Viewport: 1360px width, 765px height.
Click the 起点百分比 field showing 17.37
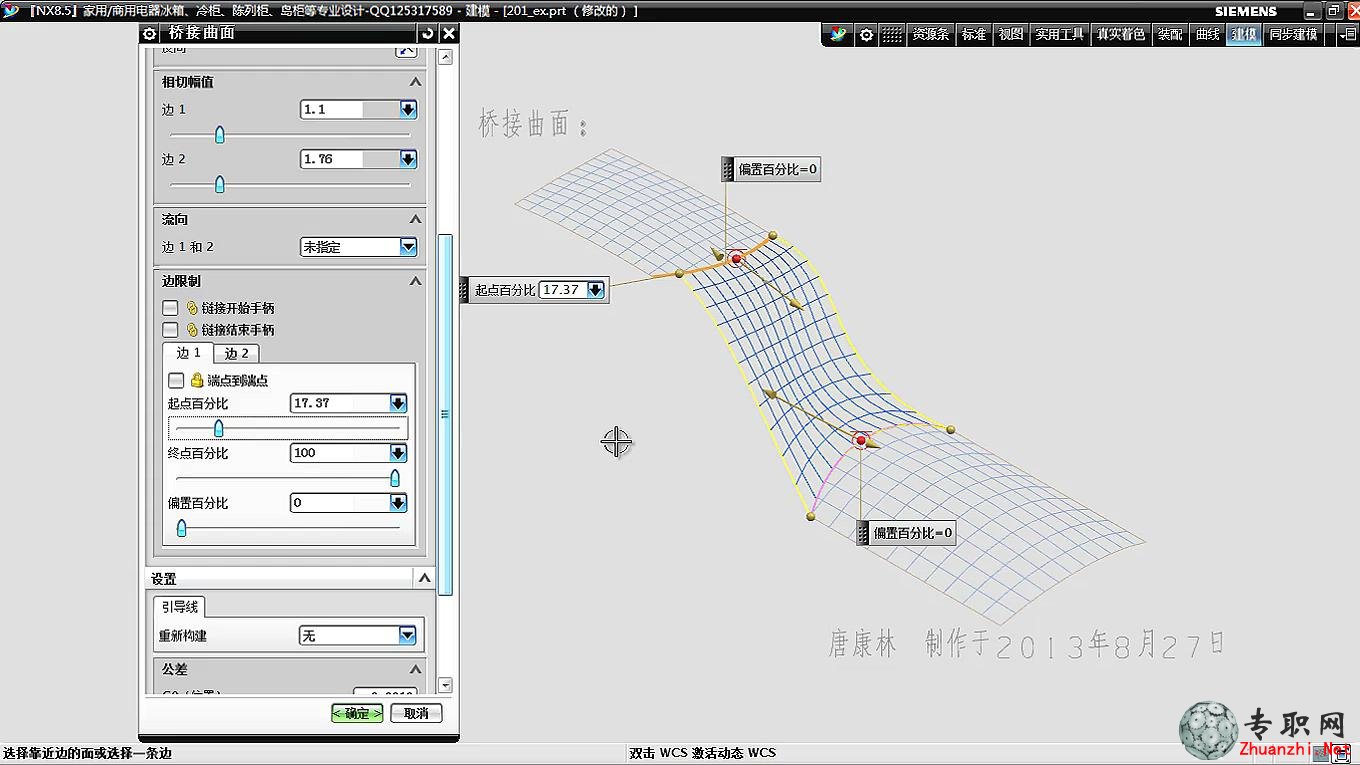(x=339, y=403)
